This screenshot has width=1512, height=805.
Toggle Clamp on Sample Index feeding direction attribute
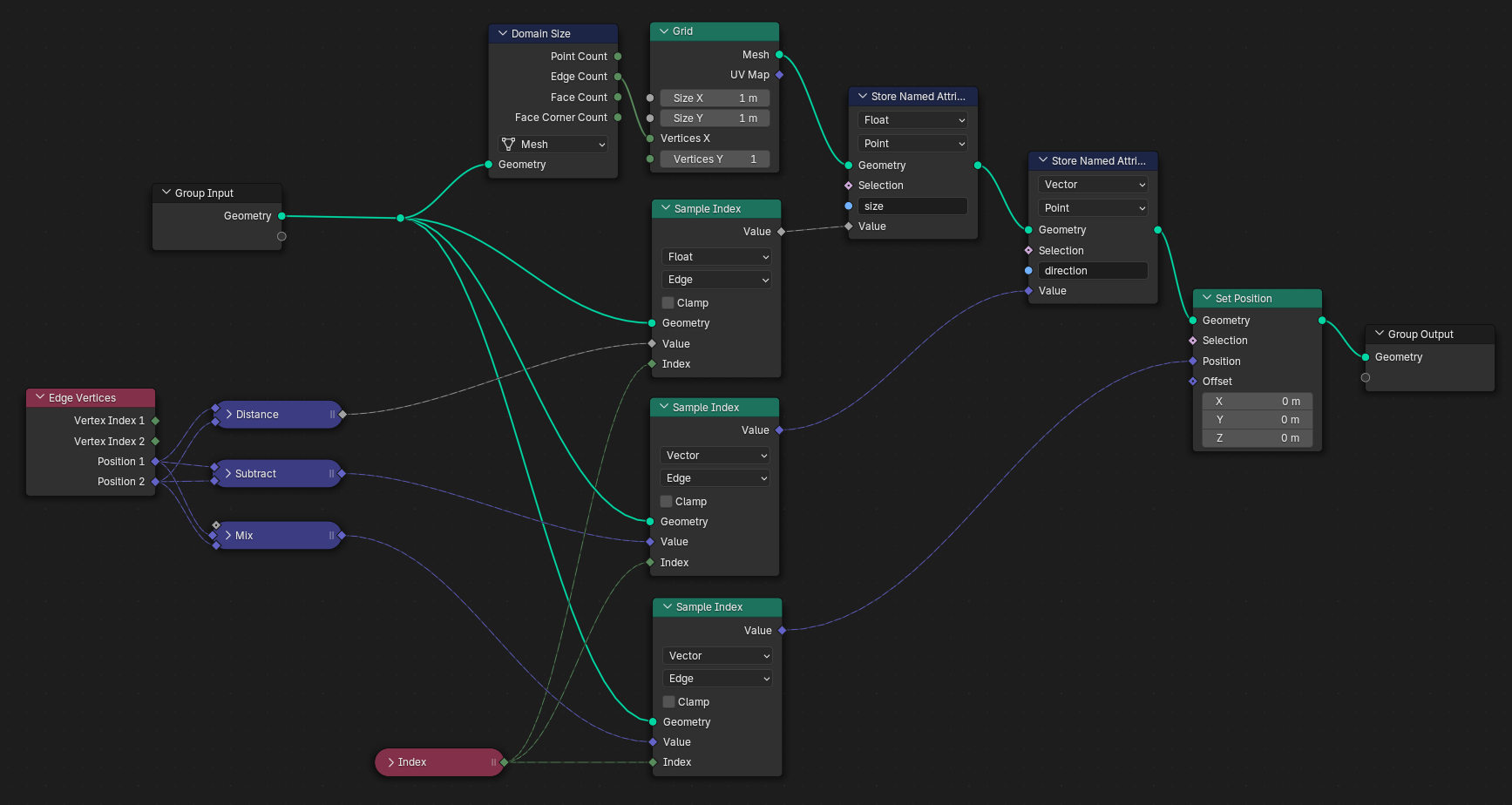click(667, 502)
